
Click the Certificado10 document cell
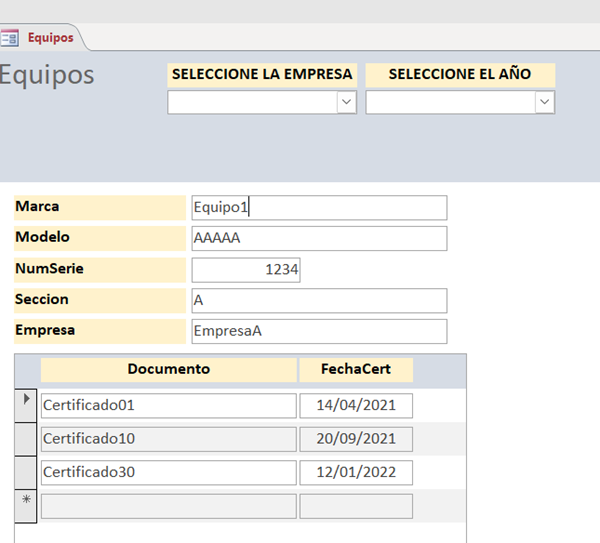tap(168, 439)
